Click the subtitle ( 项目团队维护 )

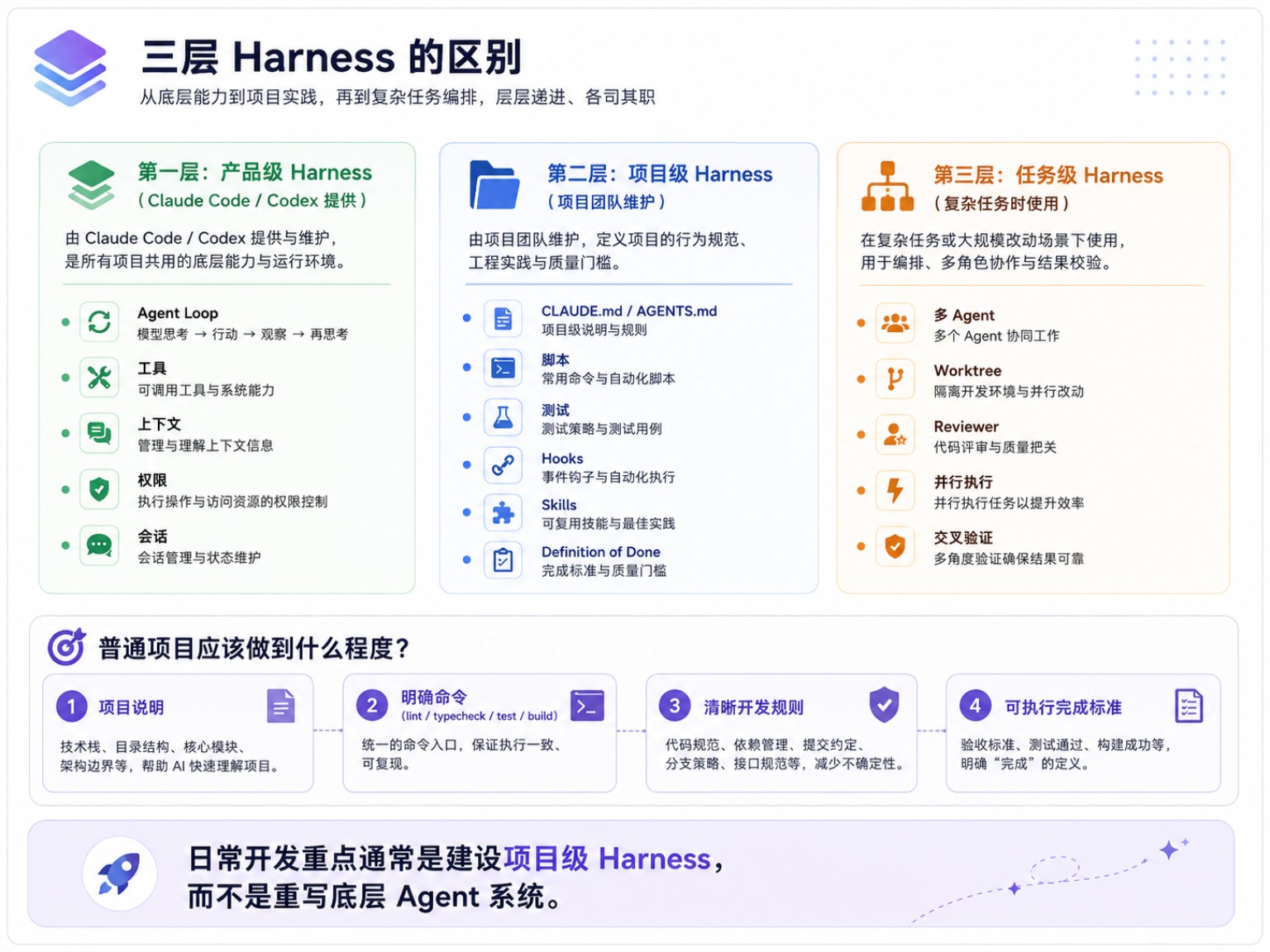pos(606,202)
